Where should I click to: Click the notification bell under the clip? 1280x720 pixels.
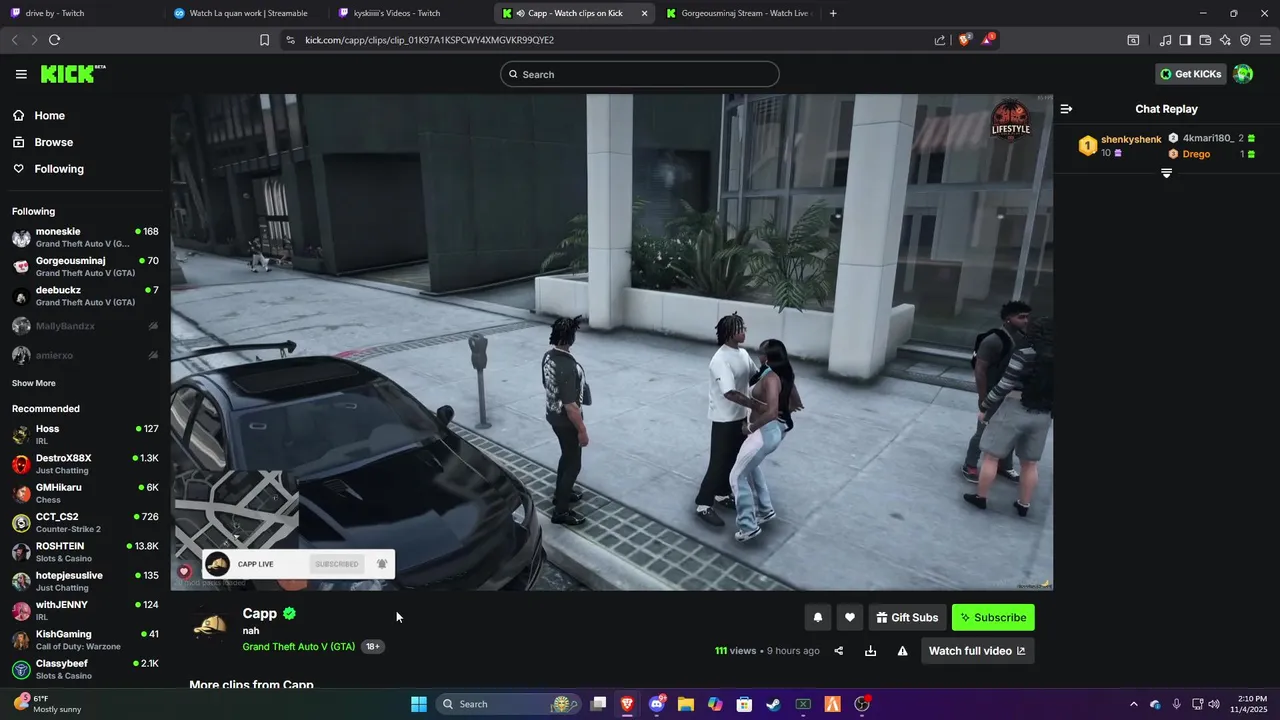817,617
